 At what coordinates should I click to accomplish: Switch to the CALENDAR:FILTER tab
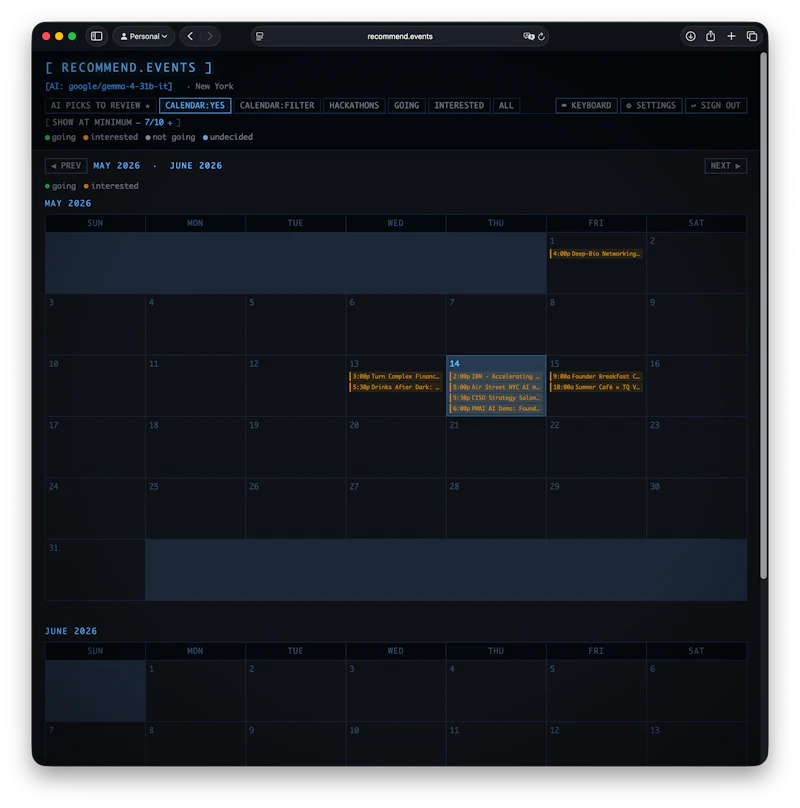(x=277, y=106)
